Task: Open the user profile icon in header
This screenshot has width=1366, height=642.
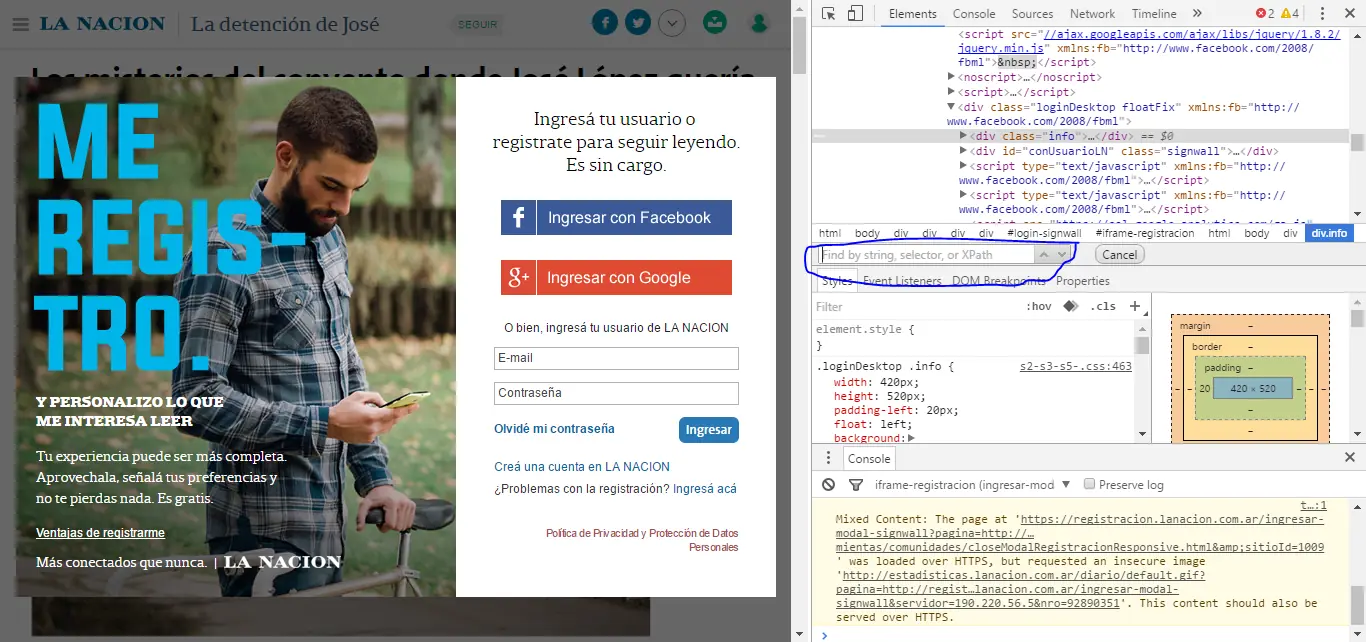Action: tap(760, 22)
